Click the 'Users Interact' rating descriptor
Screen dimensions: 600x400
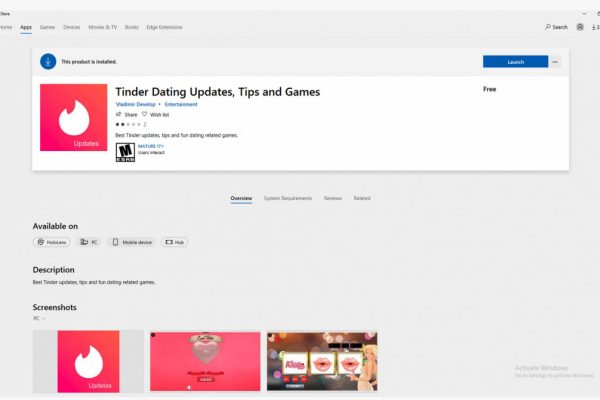click(x=151, y=152)
